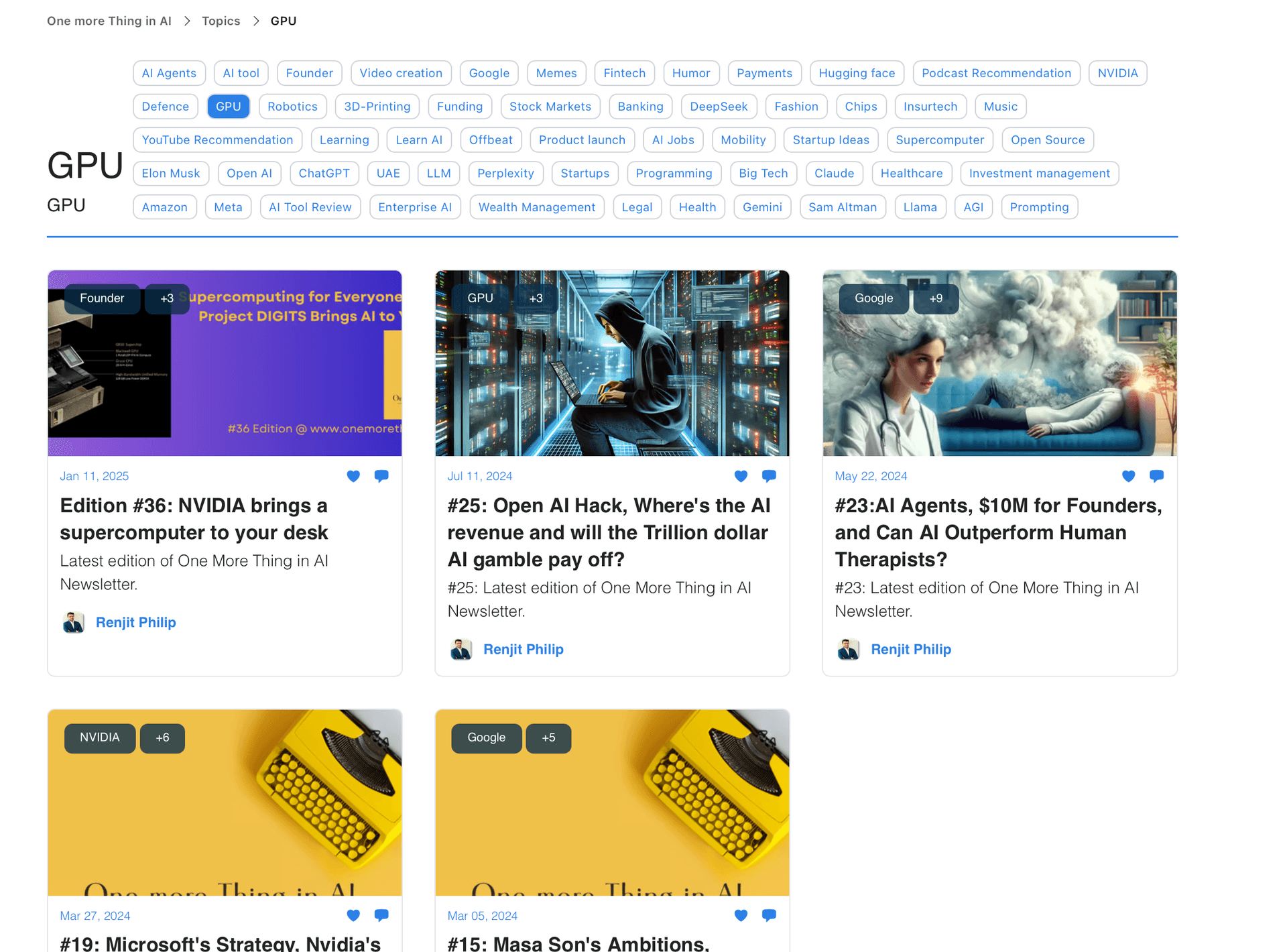The image size is (1287, 952).
Task: Open comments for May 22, 2024 post
Action: pos(1156,476)
